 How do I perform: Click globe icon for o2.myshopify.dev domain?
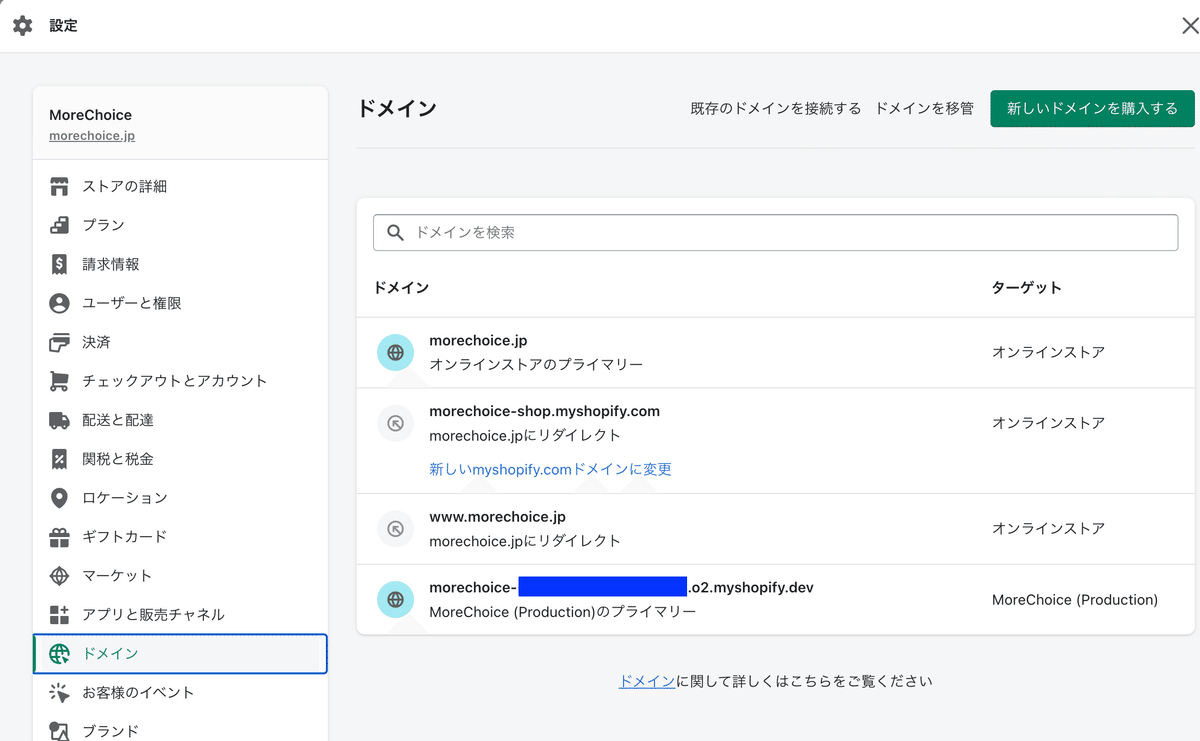click(395, 599)
